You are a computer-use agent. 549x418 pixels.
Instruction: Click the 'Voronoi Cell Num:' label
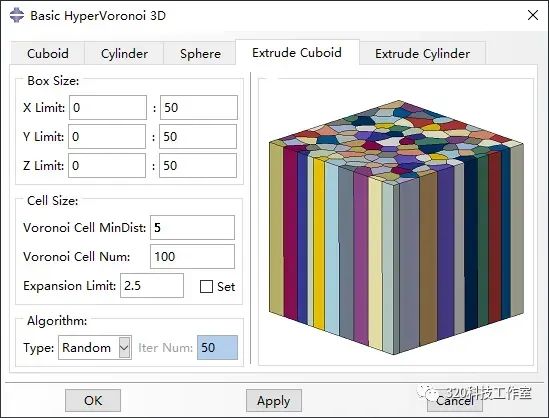(x=77, y=257)
